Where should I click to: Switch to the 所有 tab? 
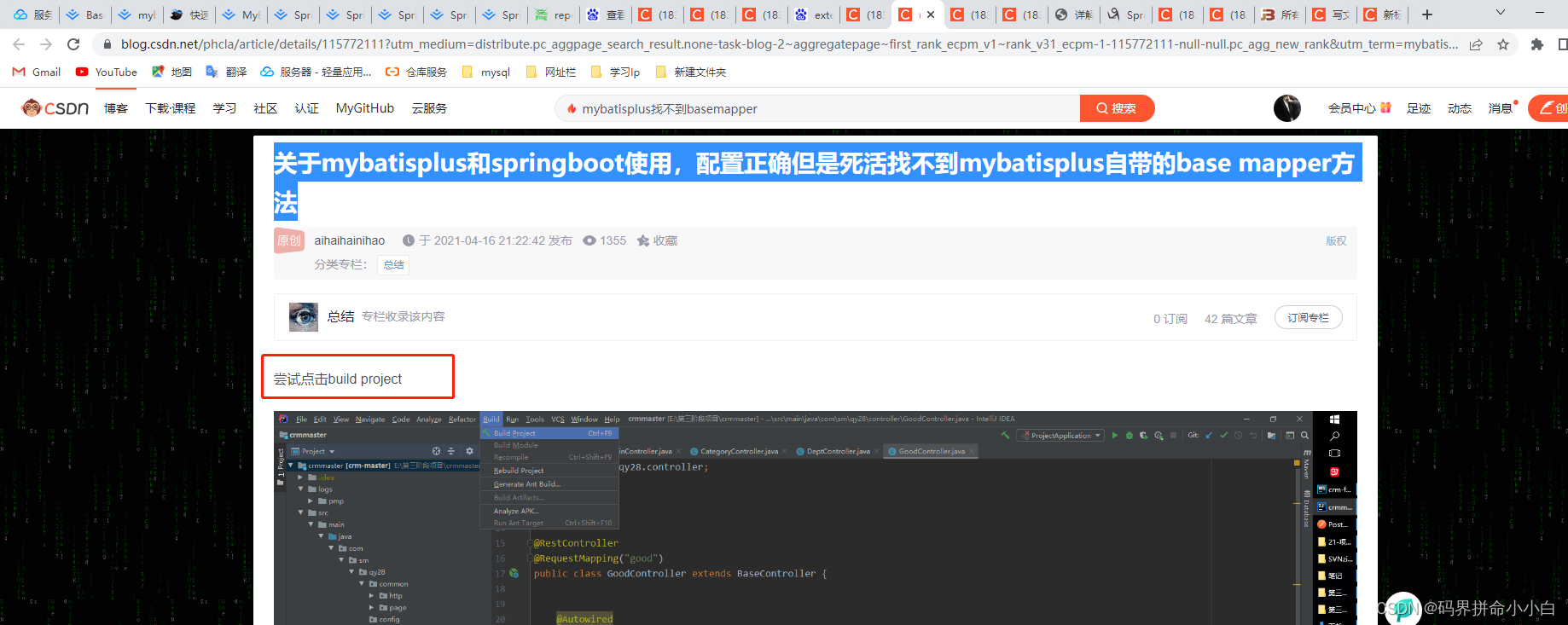point(1281,14)
